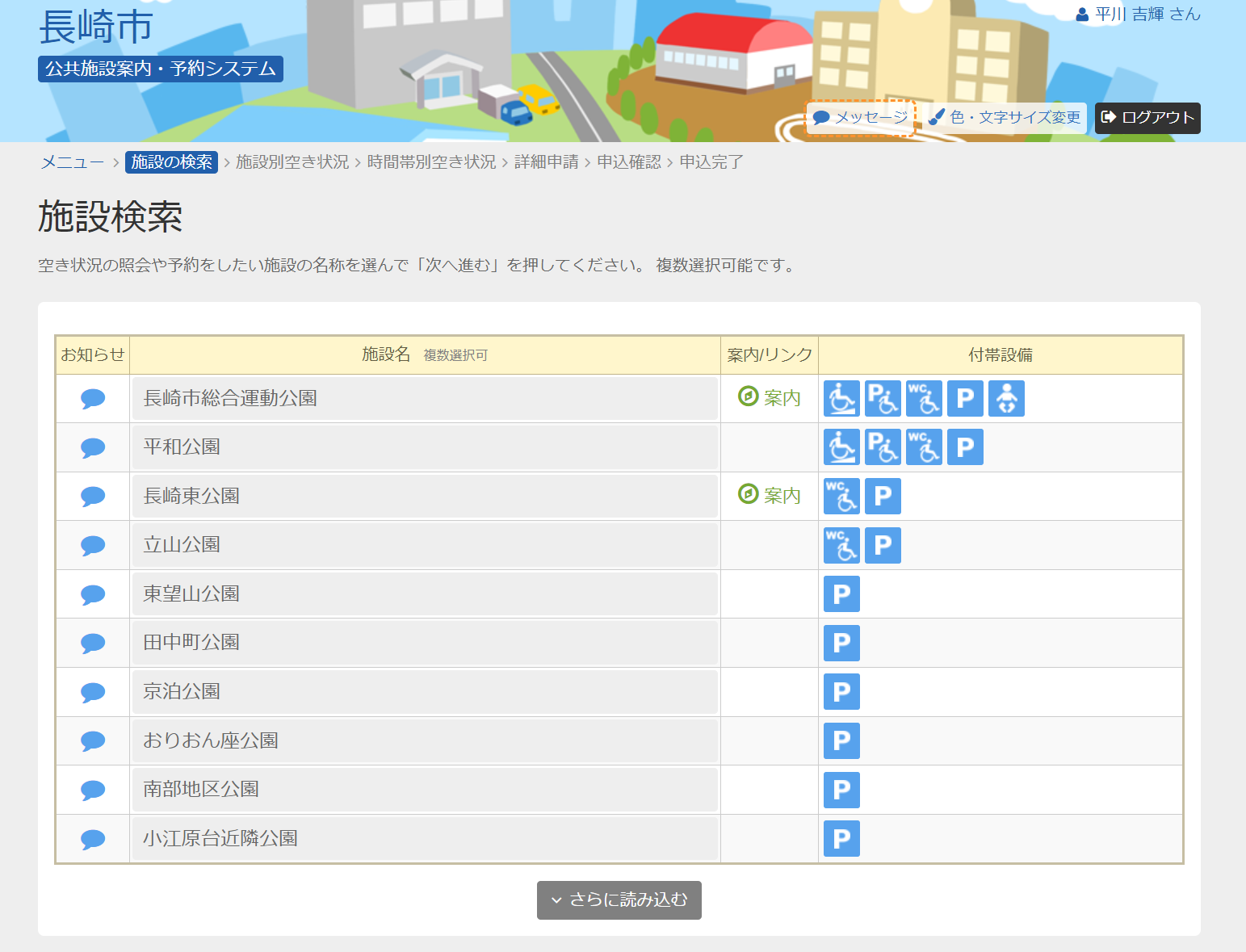Expand list with さらに読み込む
This screenshot has width=1246, height=952.
(x=619, y=900)
